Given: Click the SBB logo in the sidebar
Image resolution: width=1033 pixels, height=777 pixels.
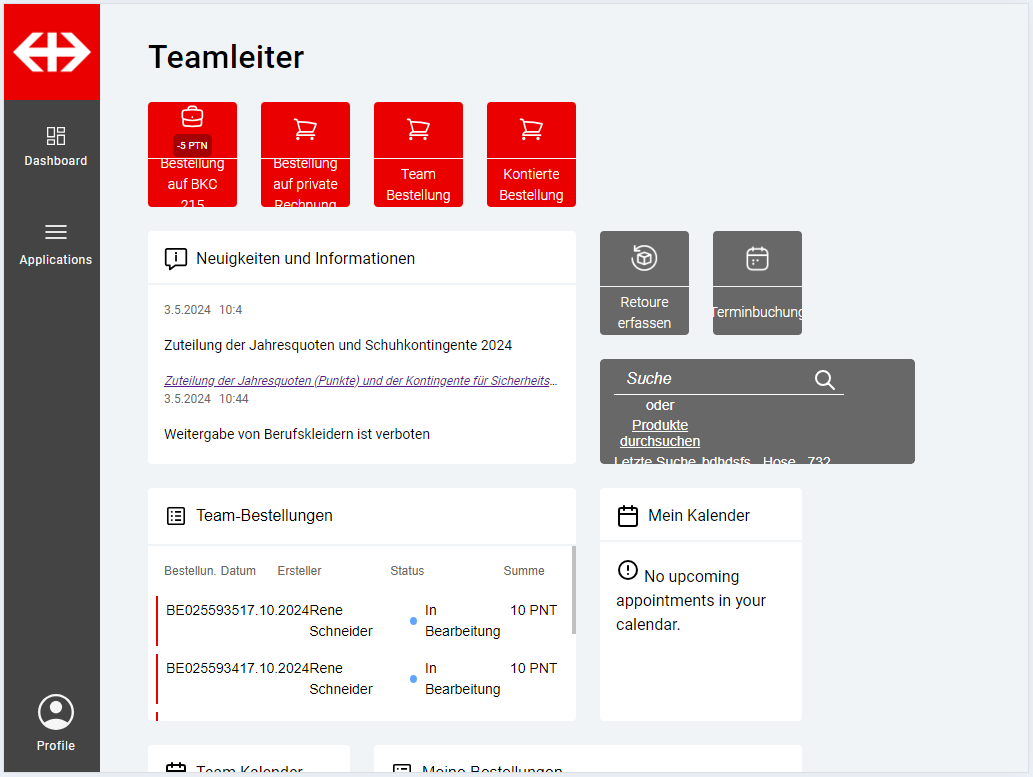Looking at the screenshot, I should coord(52,52).
